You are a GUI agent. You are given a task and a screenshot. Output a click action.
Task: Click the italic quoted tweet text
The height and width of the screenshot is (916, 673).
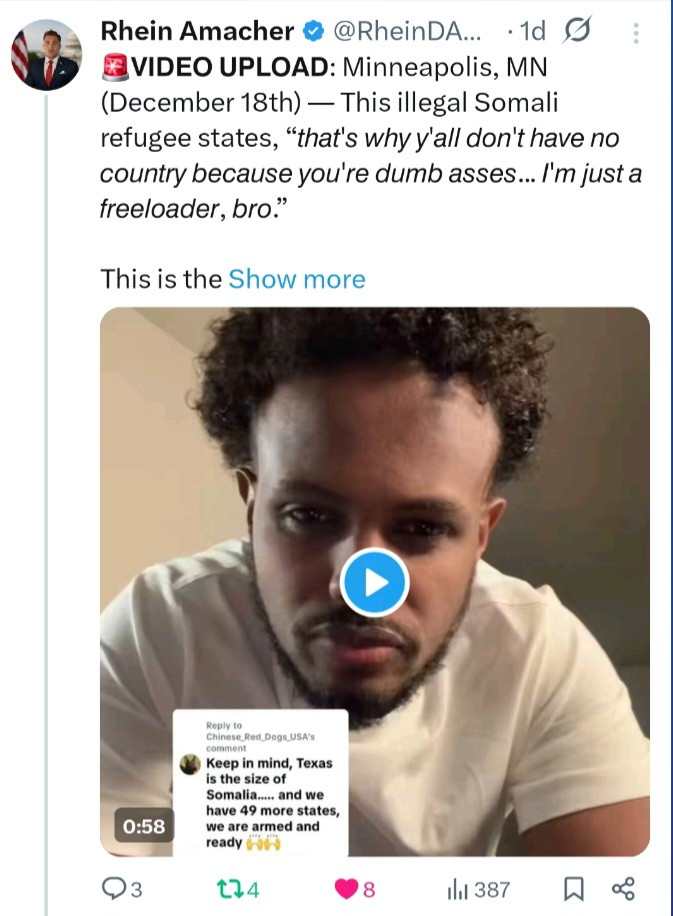[x=370, y=172]
